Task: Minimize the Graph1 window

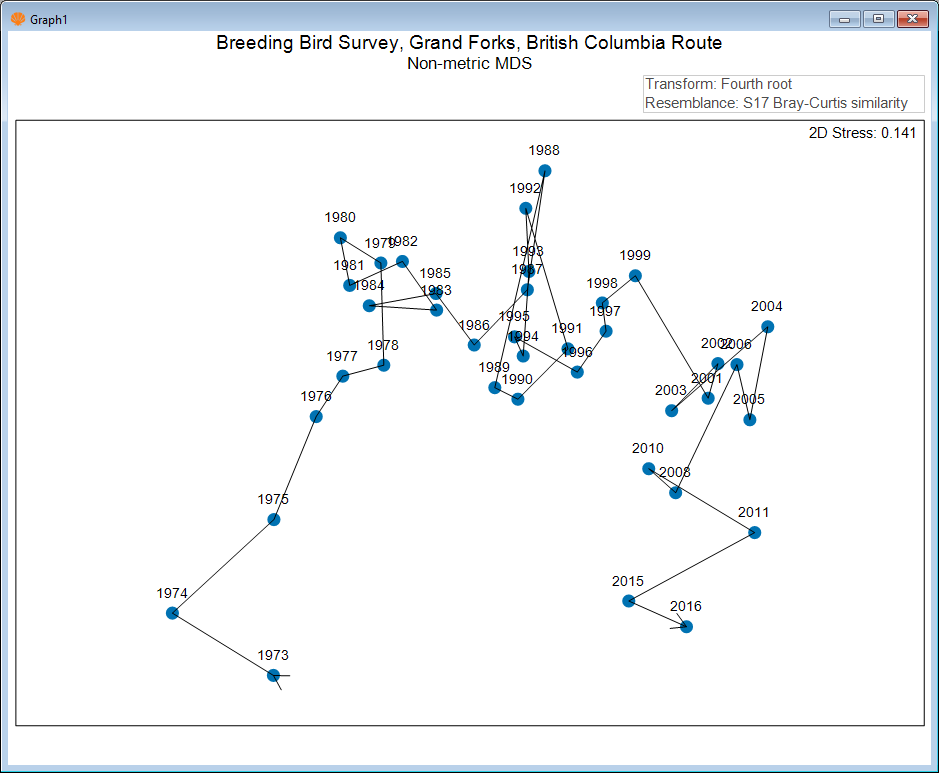Action: coord(845,19)
